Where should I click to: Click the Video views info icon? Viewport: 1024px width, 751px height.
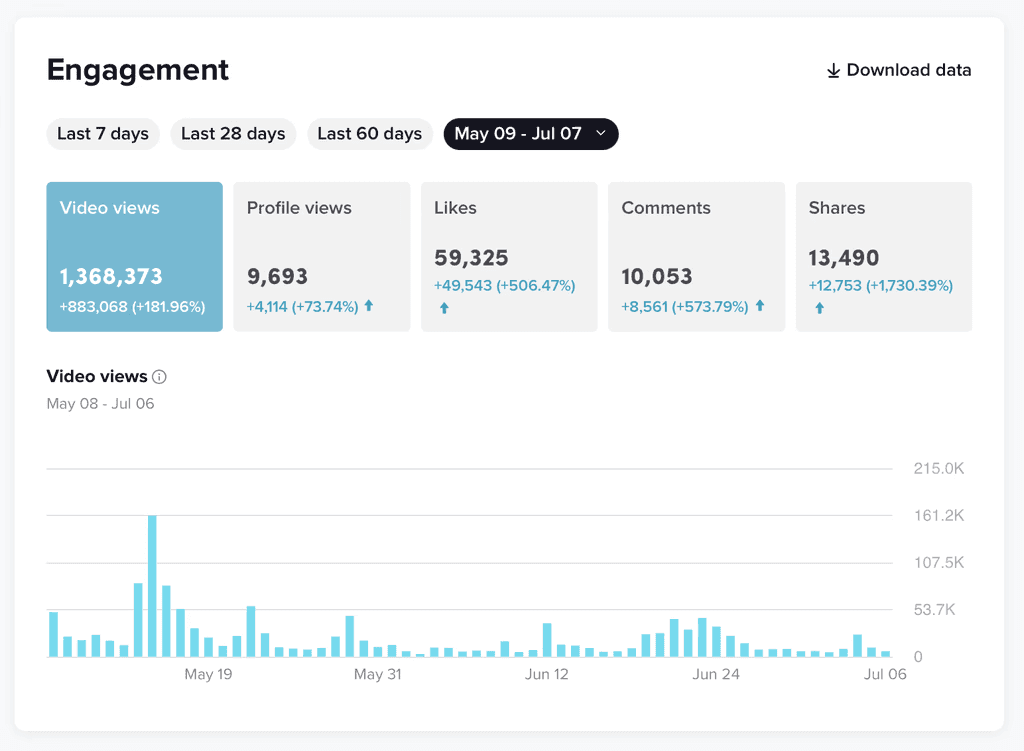pyautogui.click(x=159, y=377)
